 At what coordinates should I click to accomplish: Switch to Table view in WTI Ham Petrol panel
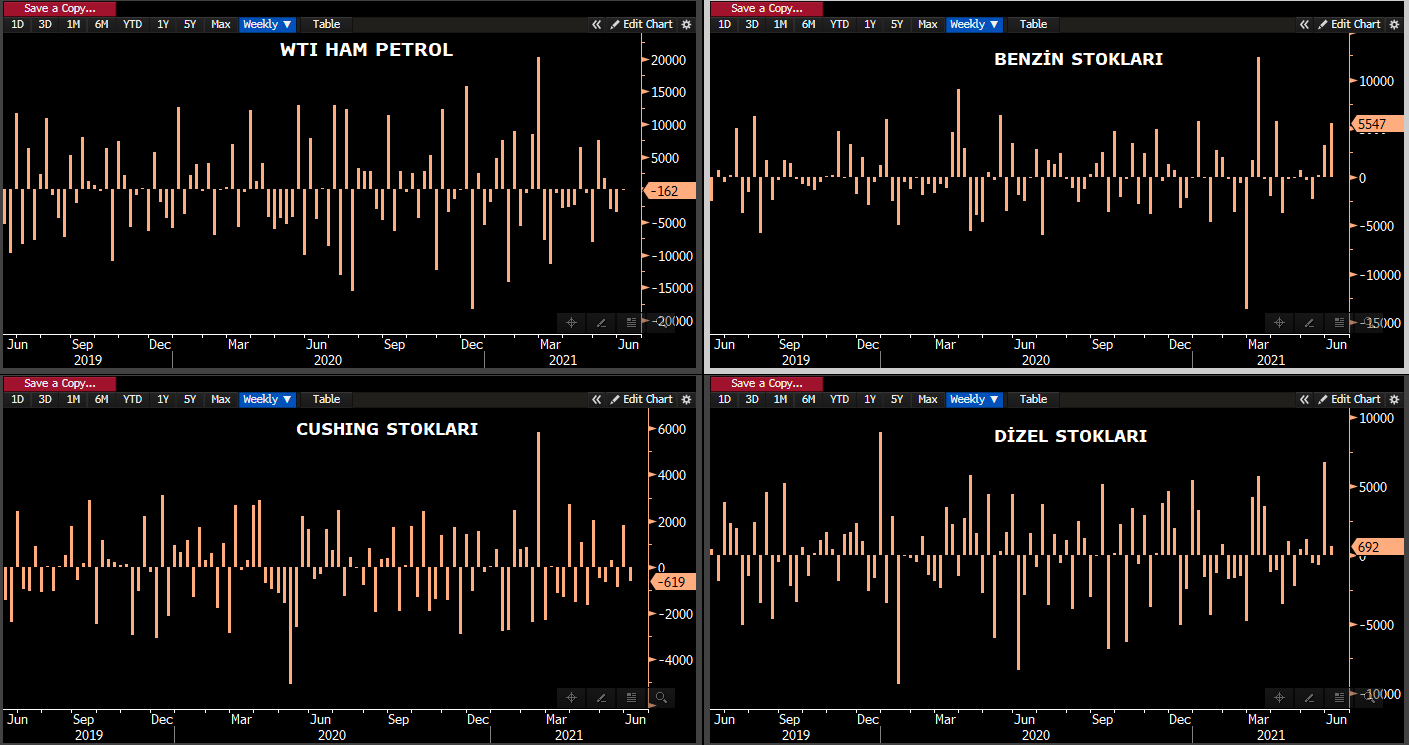tap(326, 24)
